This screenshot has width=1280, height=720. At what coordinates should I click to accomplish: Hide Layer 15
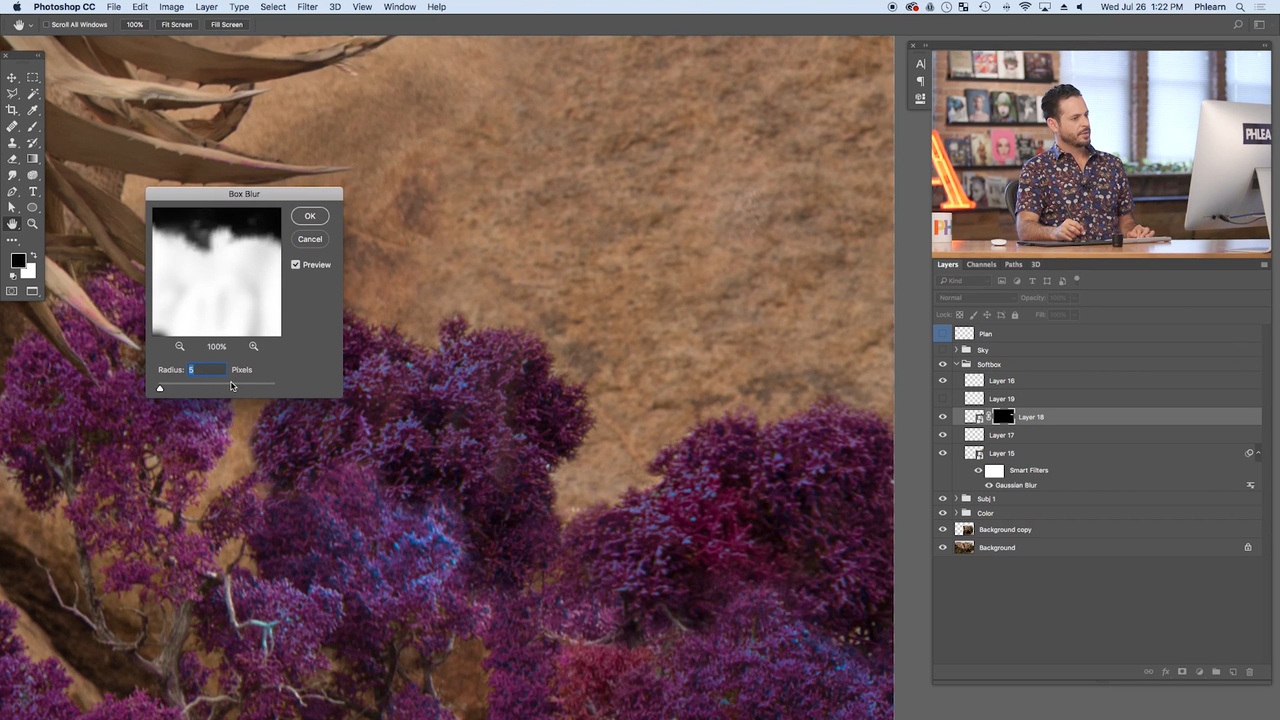tap(942, 453)
